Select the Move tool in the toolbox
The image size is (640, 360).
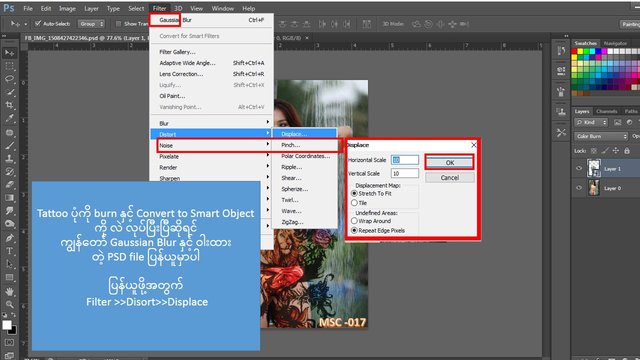click(x=9, y=53)
